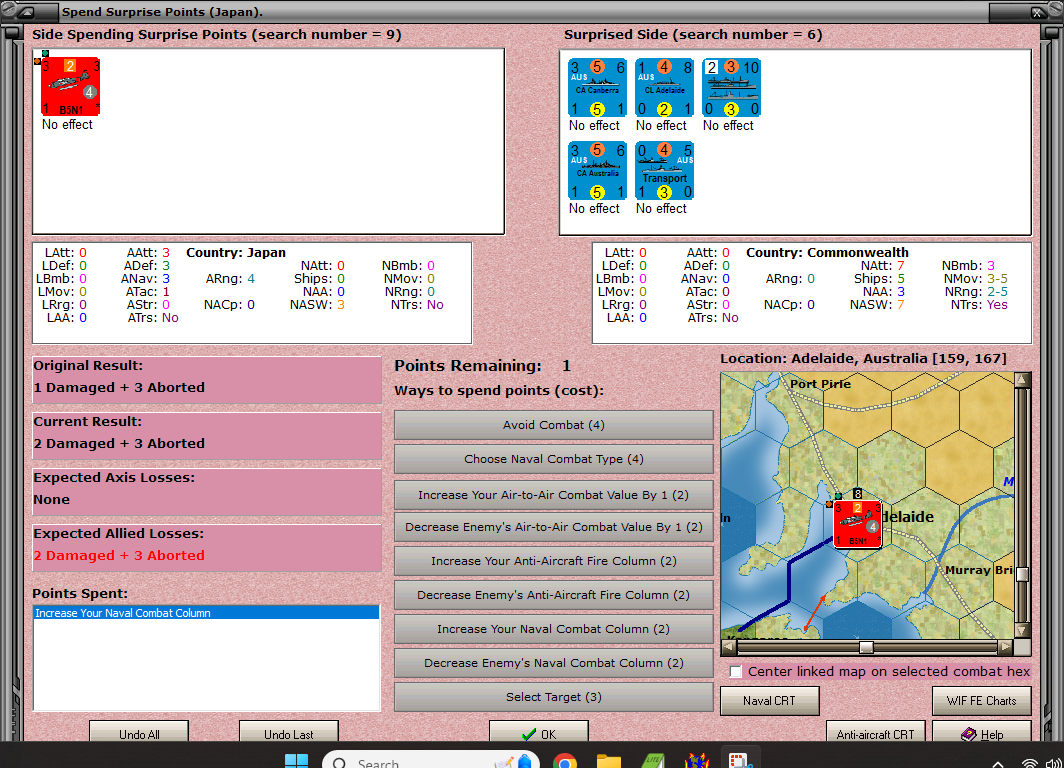1064x768 pixels.
Task: Move the map's horizontal scrollbar thumb
Action: (x=866, y=647)
